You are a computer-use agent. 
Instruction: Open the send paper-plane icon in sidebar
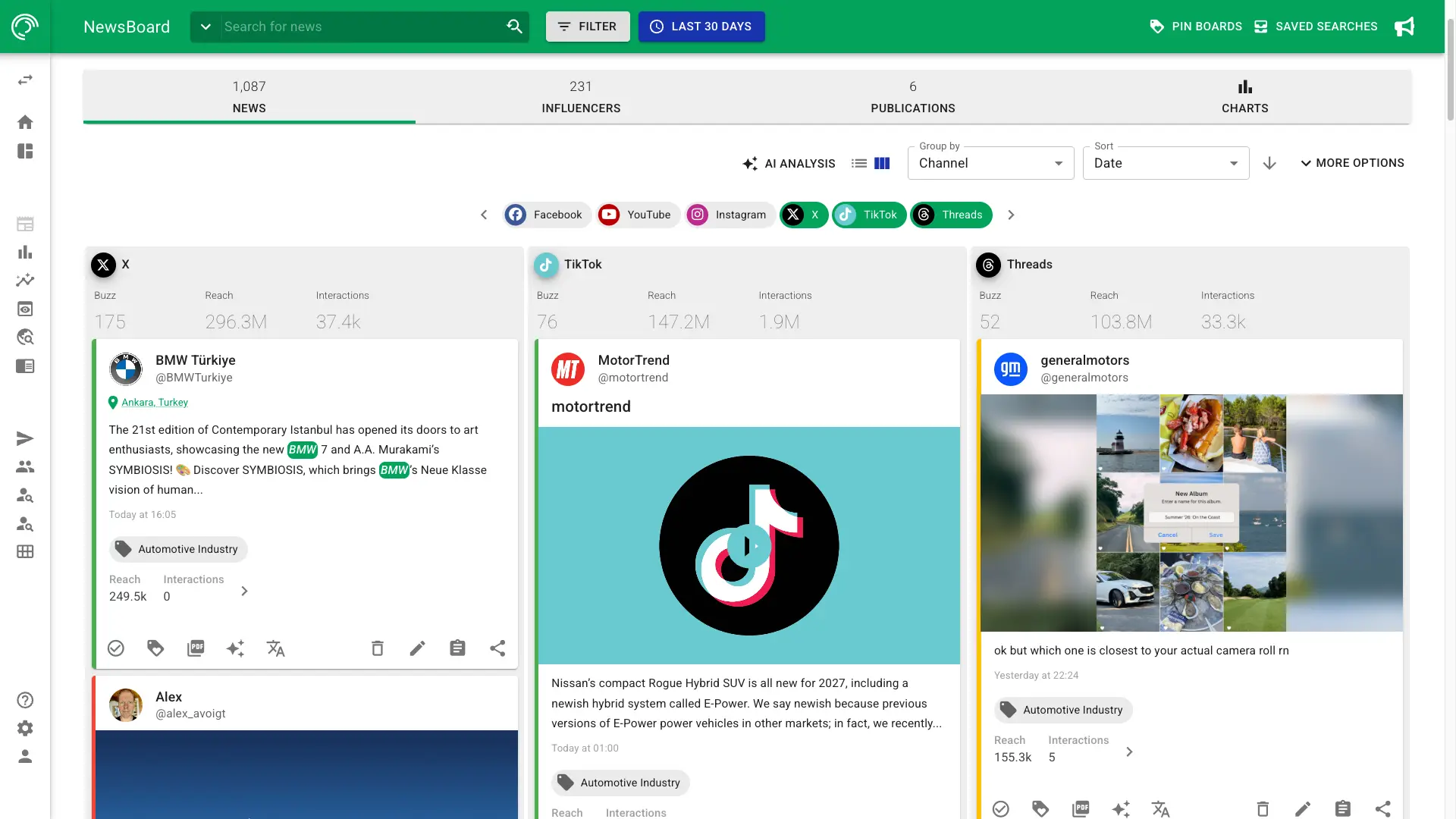[25, 438]
